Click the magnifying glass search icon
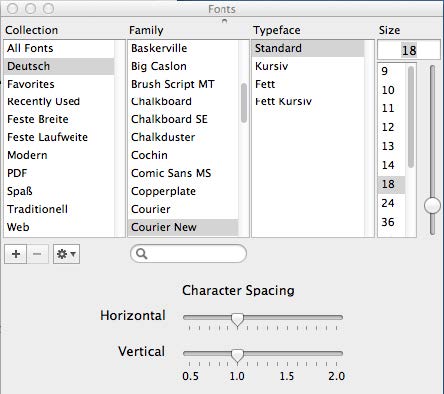 [x=141, y=254]
